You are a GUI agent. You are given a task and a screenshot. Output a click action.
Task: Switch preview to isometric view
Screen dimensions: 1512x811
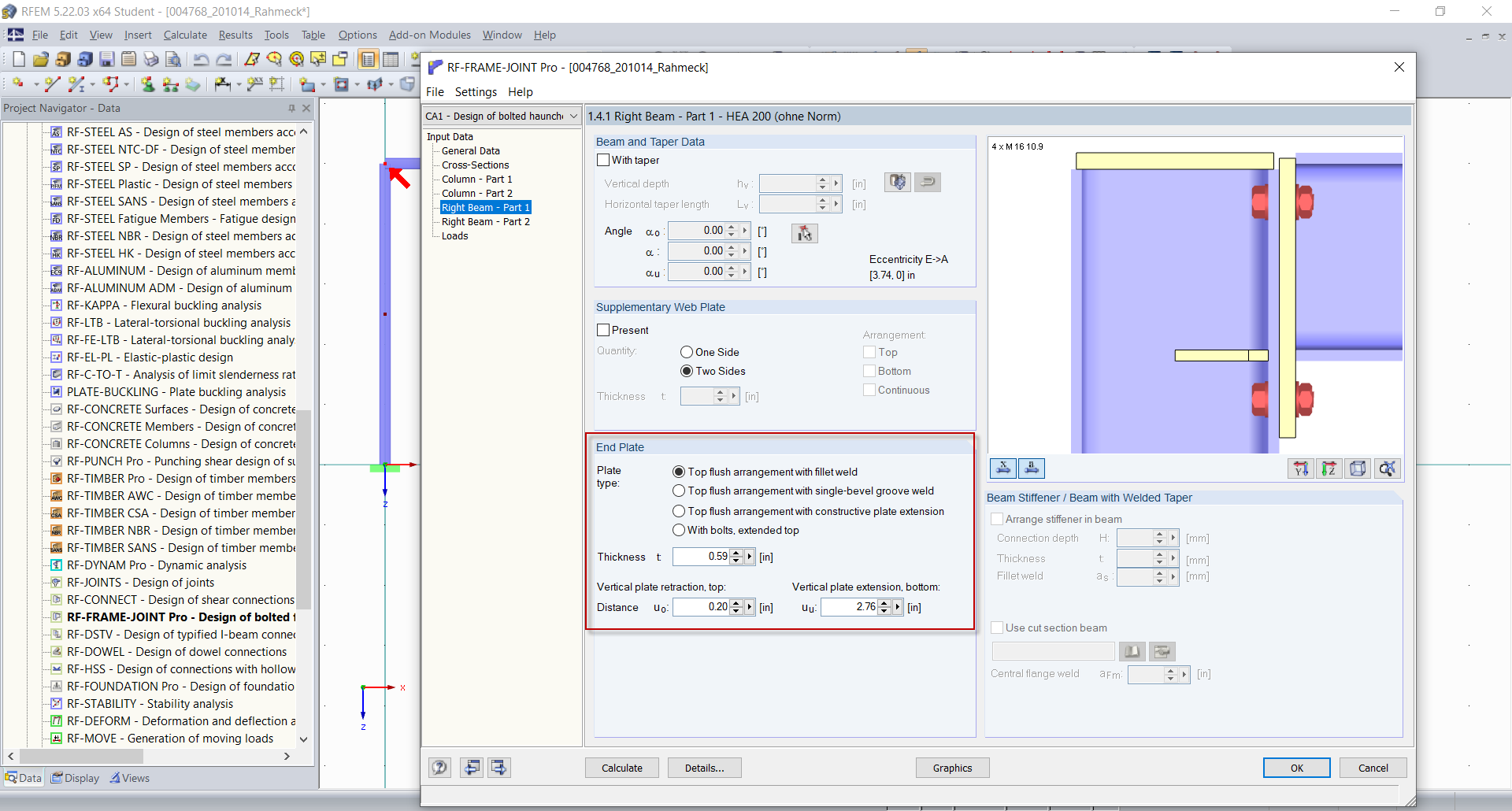pyautogui.click(x=1358, y=468)
